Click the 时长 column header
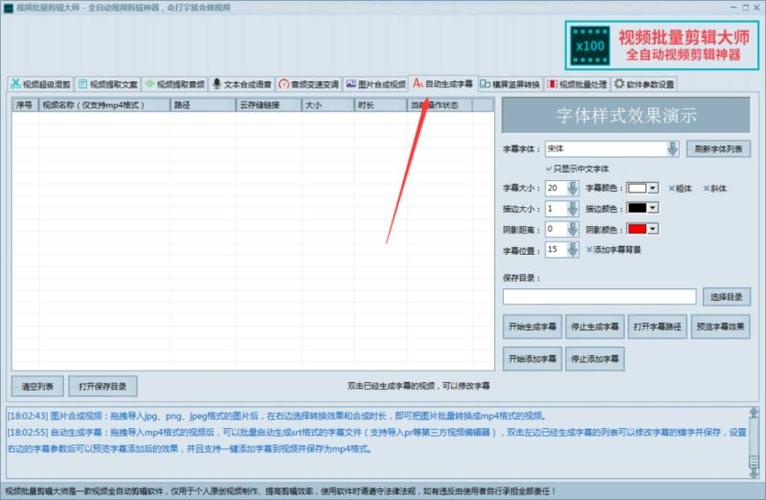The width and height of the screenshot is (766, 500). click(381, 105)
